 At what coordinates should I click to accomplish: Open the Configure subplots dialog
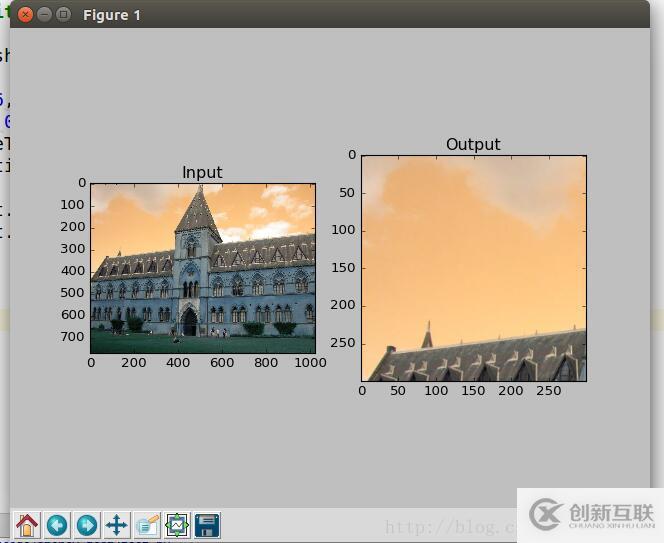tap(177, 525)
